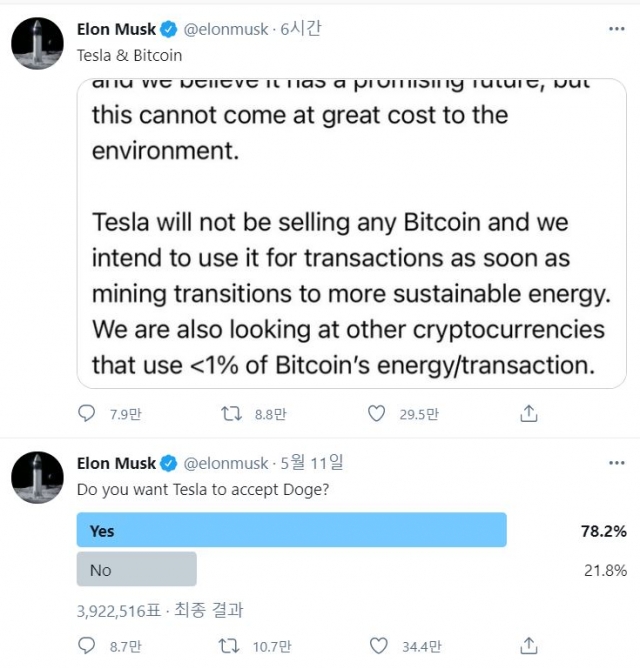
Task: Open replies on the Tesla & Bitcoin tweet
Action: click(x=87, y=413)
